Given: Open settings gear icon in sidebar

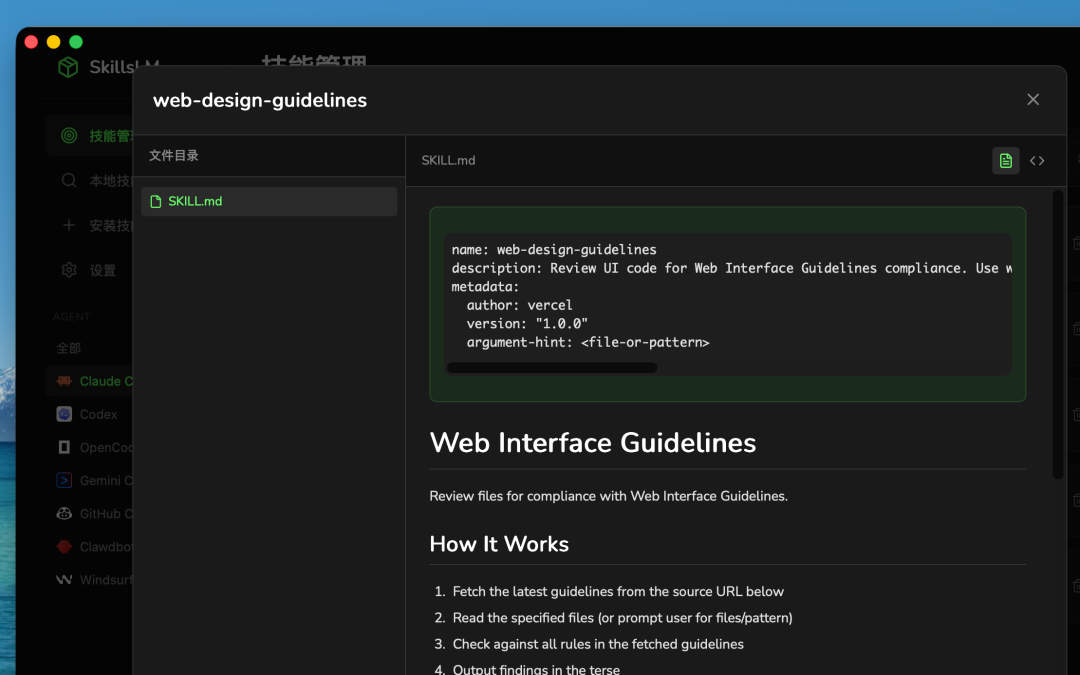Looking at the screenshot, I should click(69, 270).
